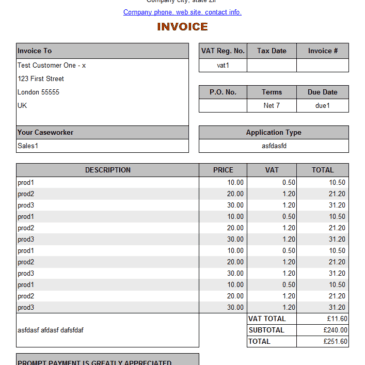Select the VAT TOTAL label
The image size is (365, 365).
(x=267, y=319)
